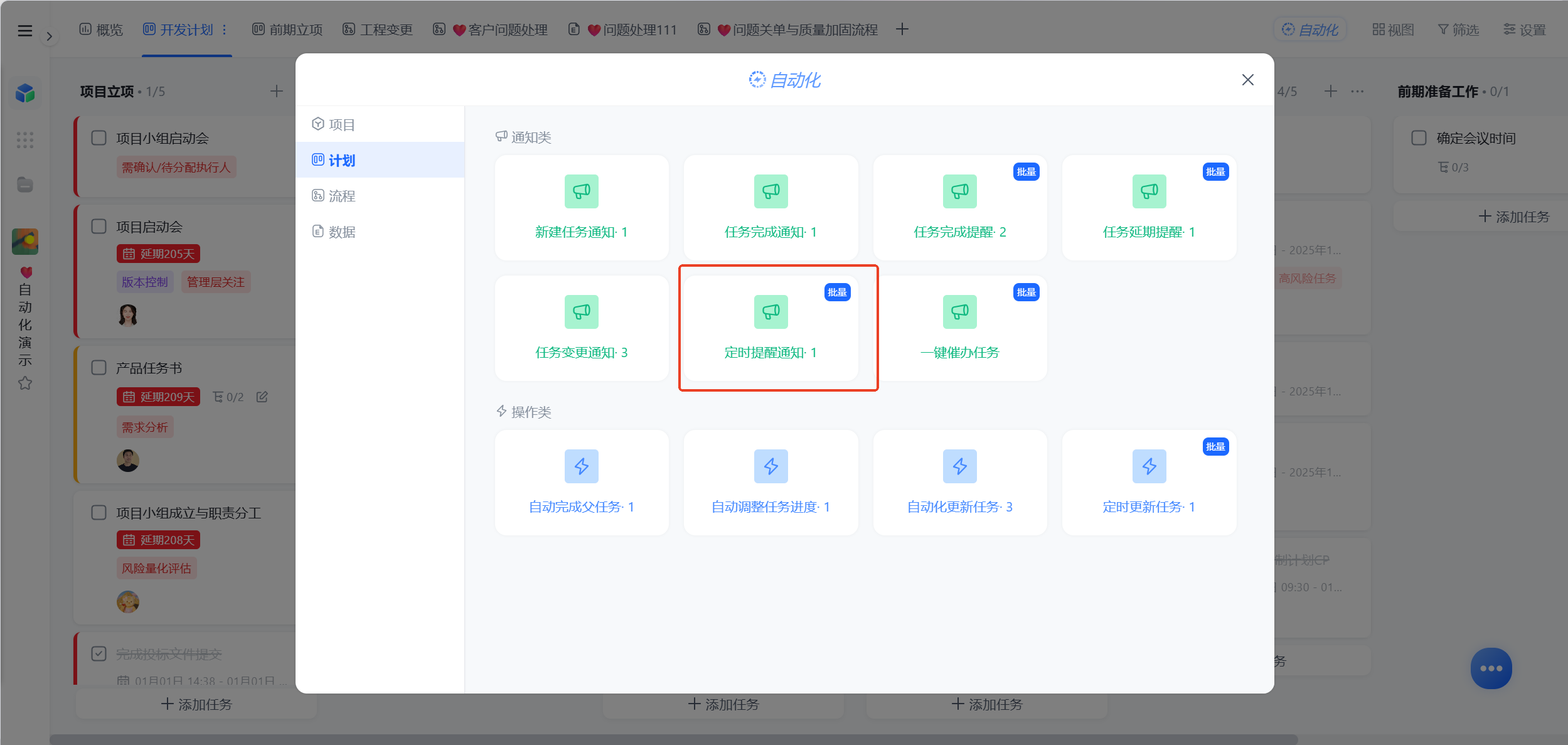Open the 开发计划 tab options dots
Screen dimensions: 1568x745
(224, 29)
